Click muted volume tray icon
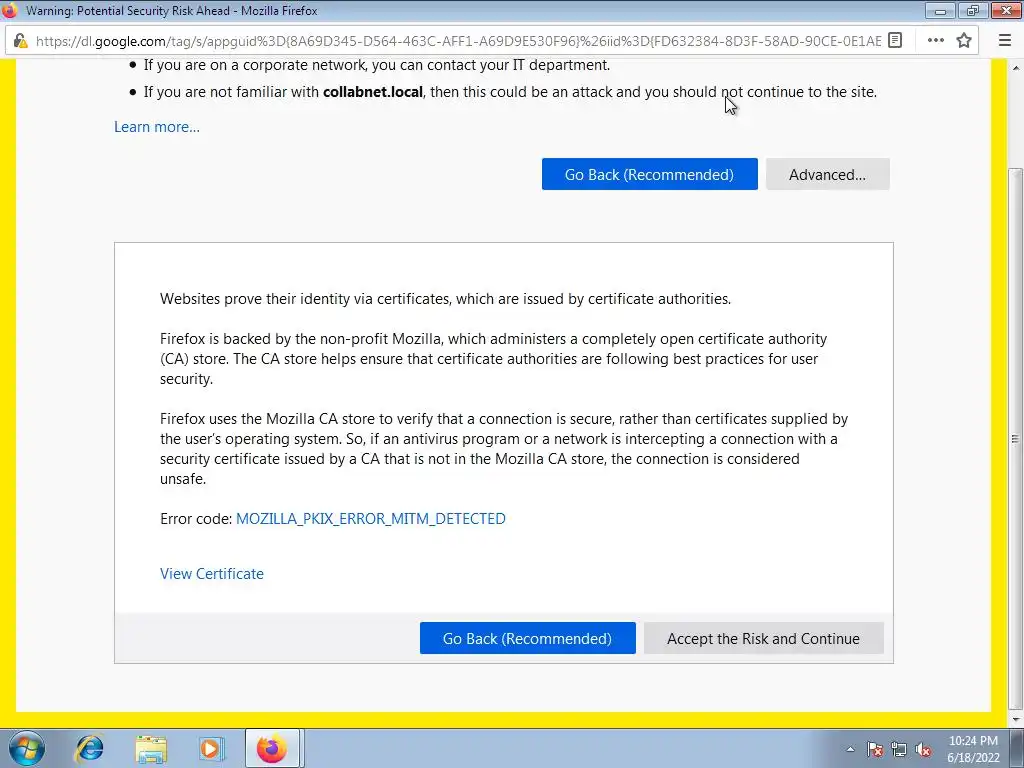 [923, 750]
